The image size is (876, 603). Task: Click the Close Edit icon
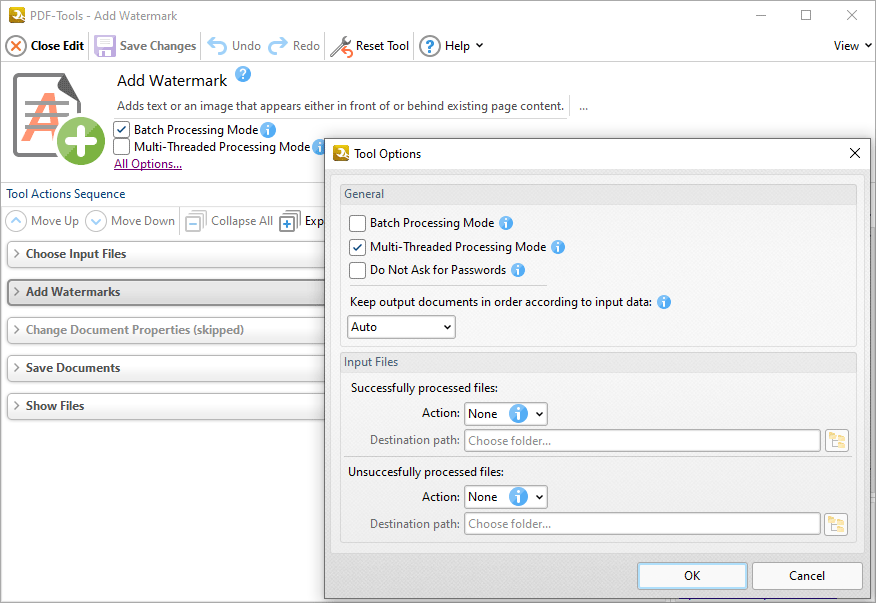[x=16, y=46]
